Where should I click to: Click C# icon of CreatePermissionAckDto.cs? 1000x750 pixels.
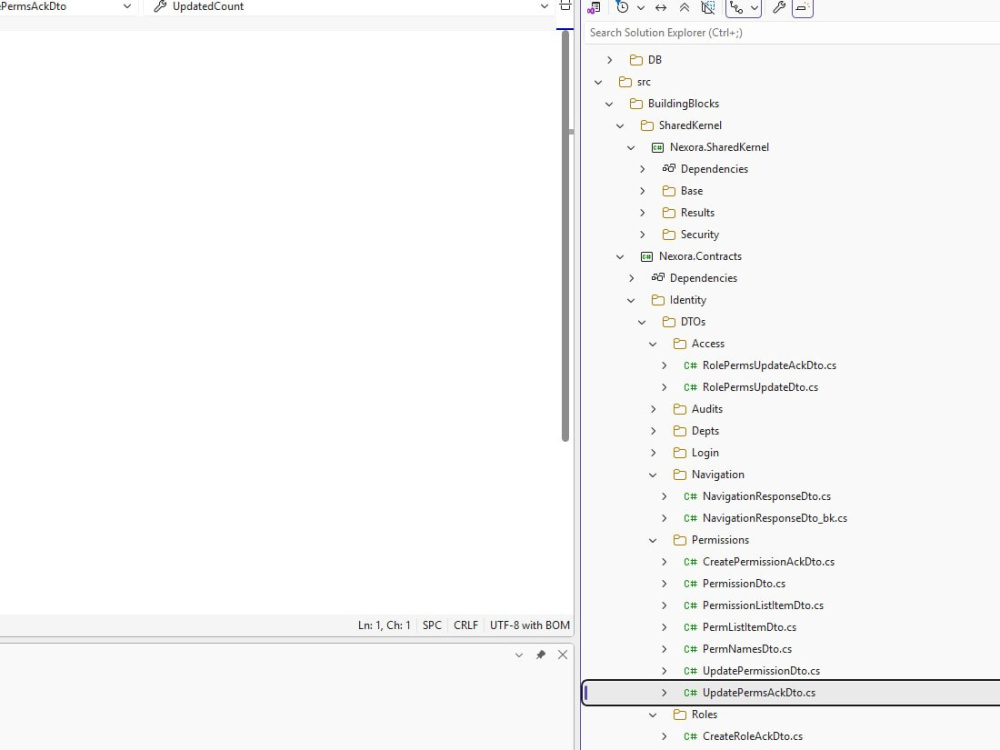click(x=690, y=562)
